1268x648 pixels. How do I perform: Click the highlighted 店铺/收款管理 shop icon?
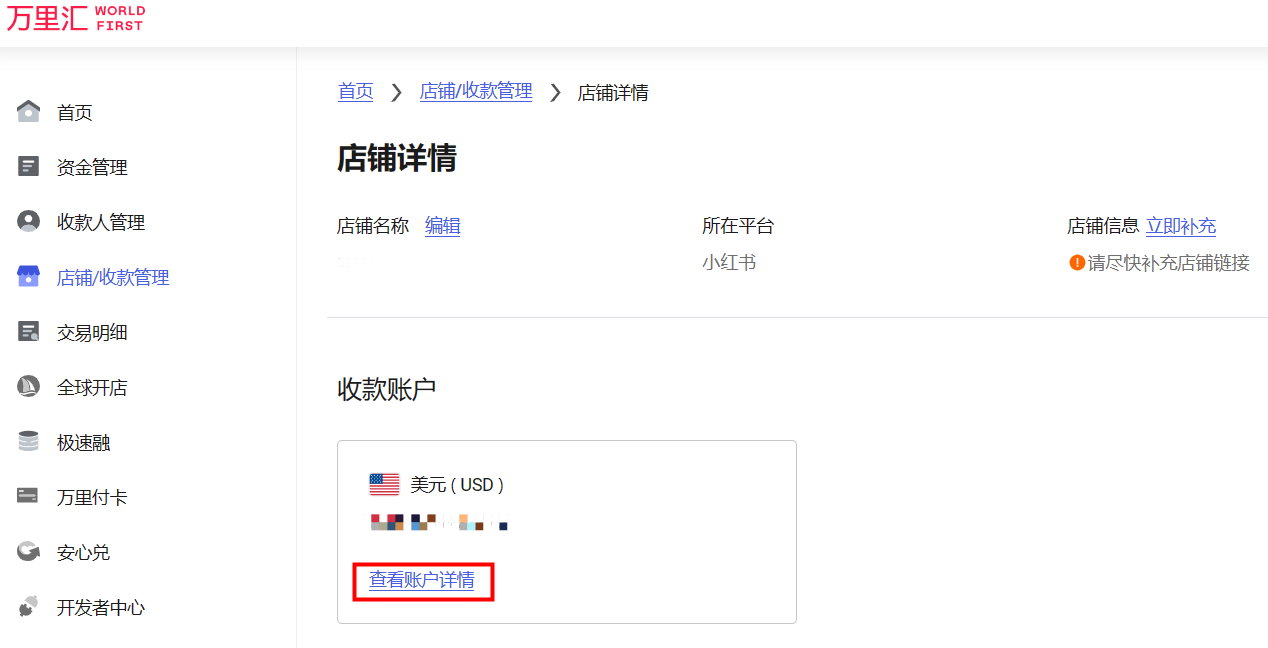pyautogui.click(x=29, y=276)
